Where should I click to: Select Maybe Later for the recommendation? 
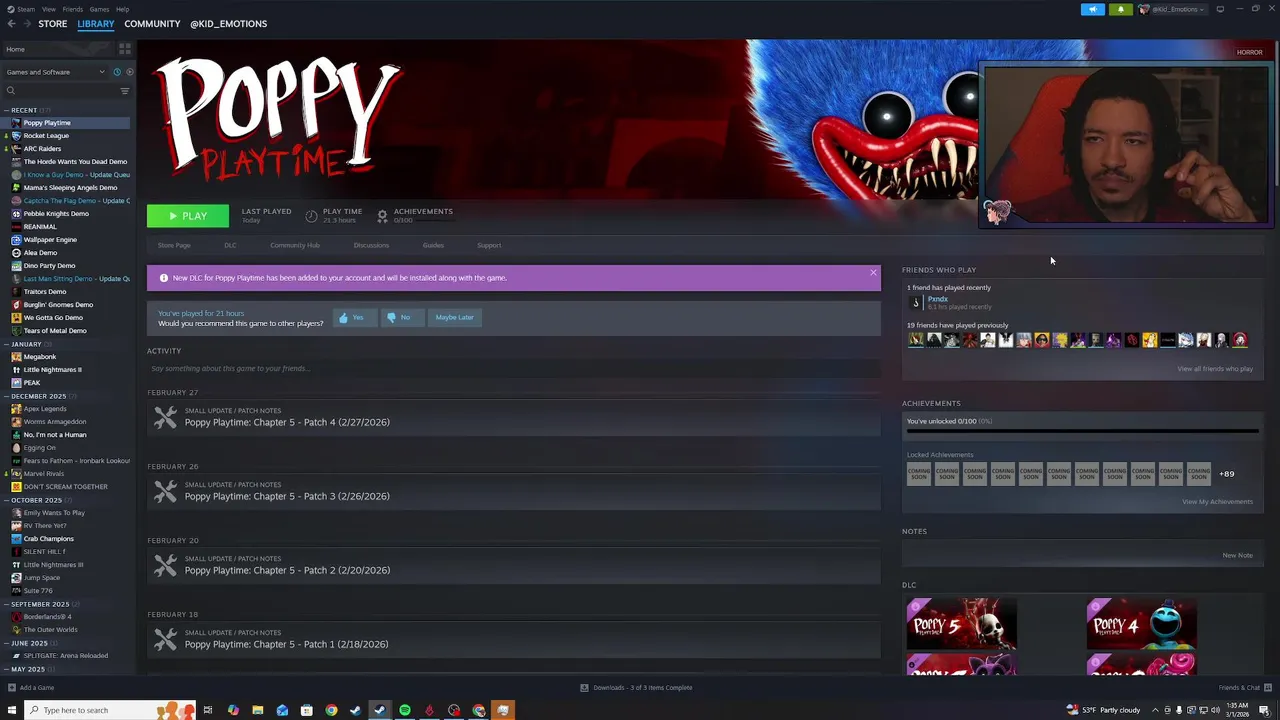point(454,317)
